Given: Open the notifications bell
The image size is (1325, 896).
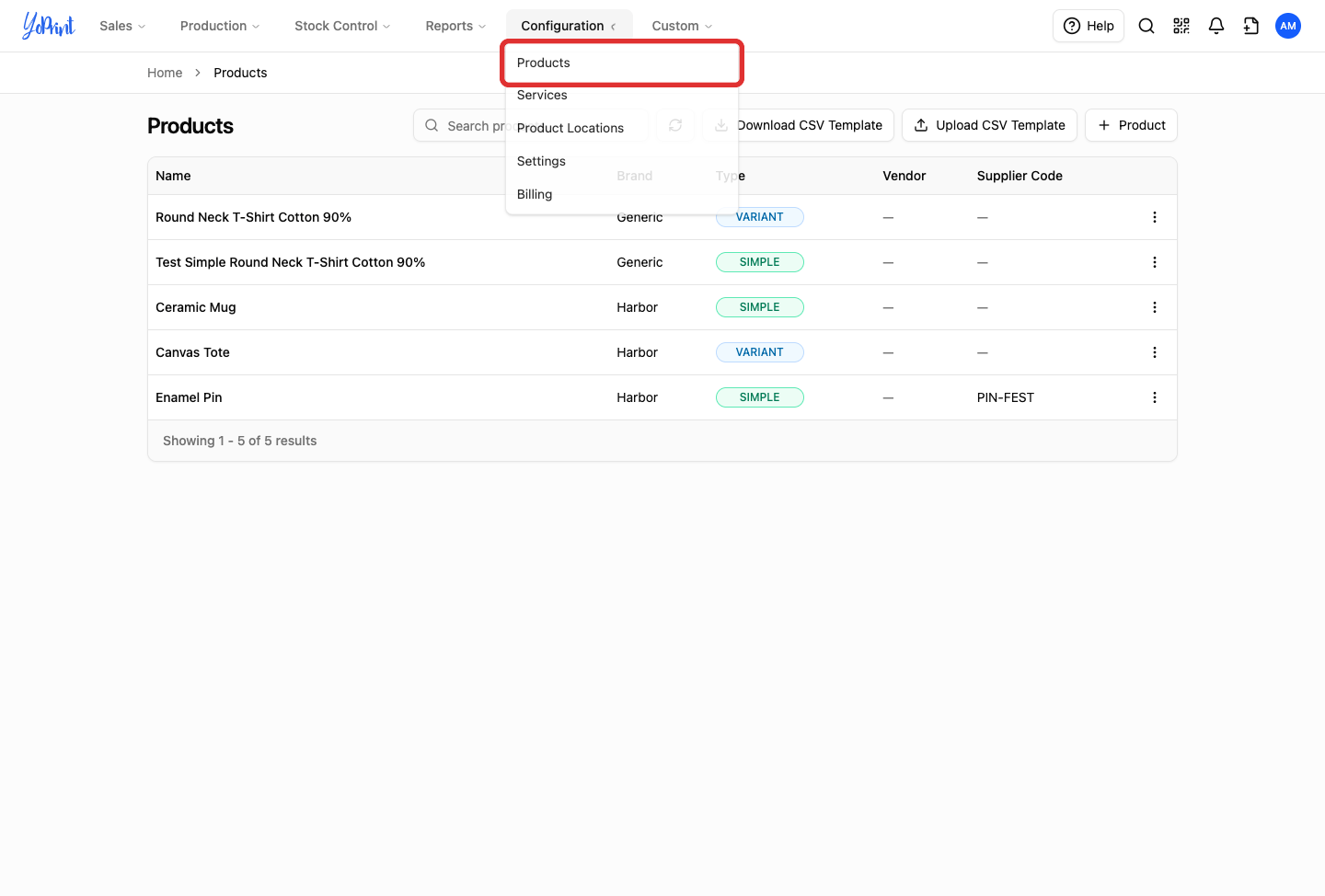Looking at the screenshot, I should [1216, 26].
